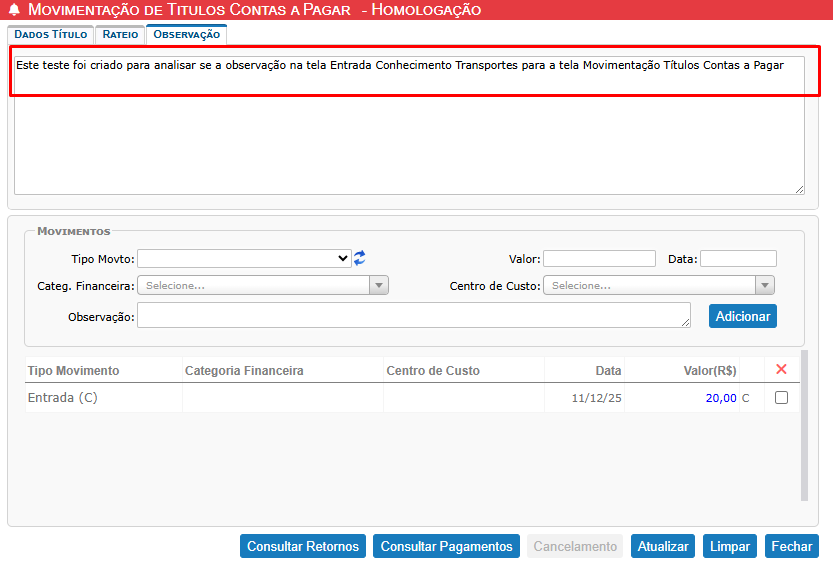
Task: Open the Centro de Custo dropdown
Action: pyautogui.click(x=659, y=285)
